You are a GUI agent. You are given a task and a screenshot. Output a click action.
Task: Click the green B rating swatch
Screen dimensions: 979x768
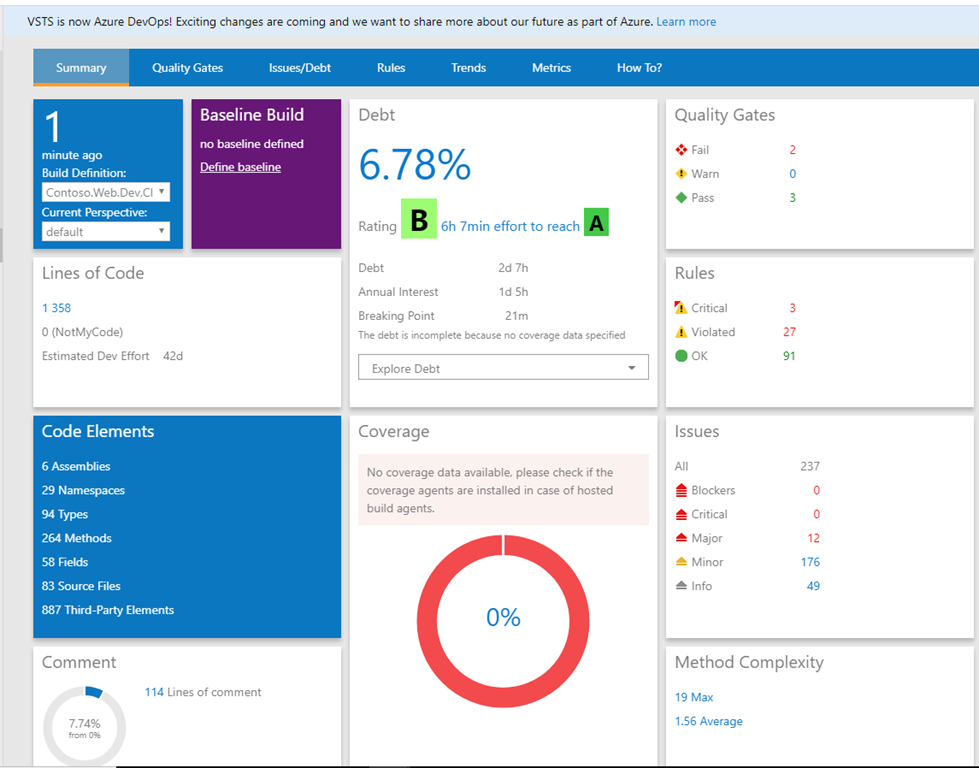coord(419,220)
